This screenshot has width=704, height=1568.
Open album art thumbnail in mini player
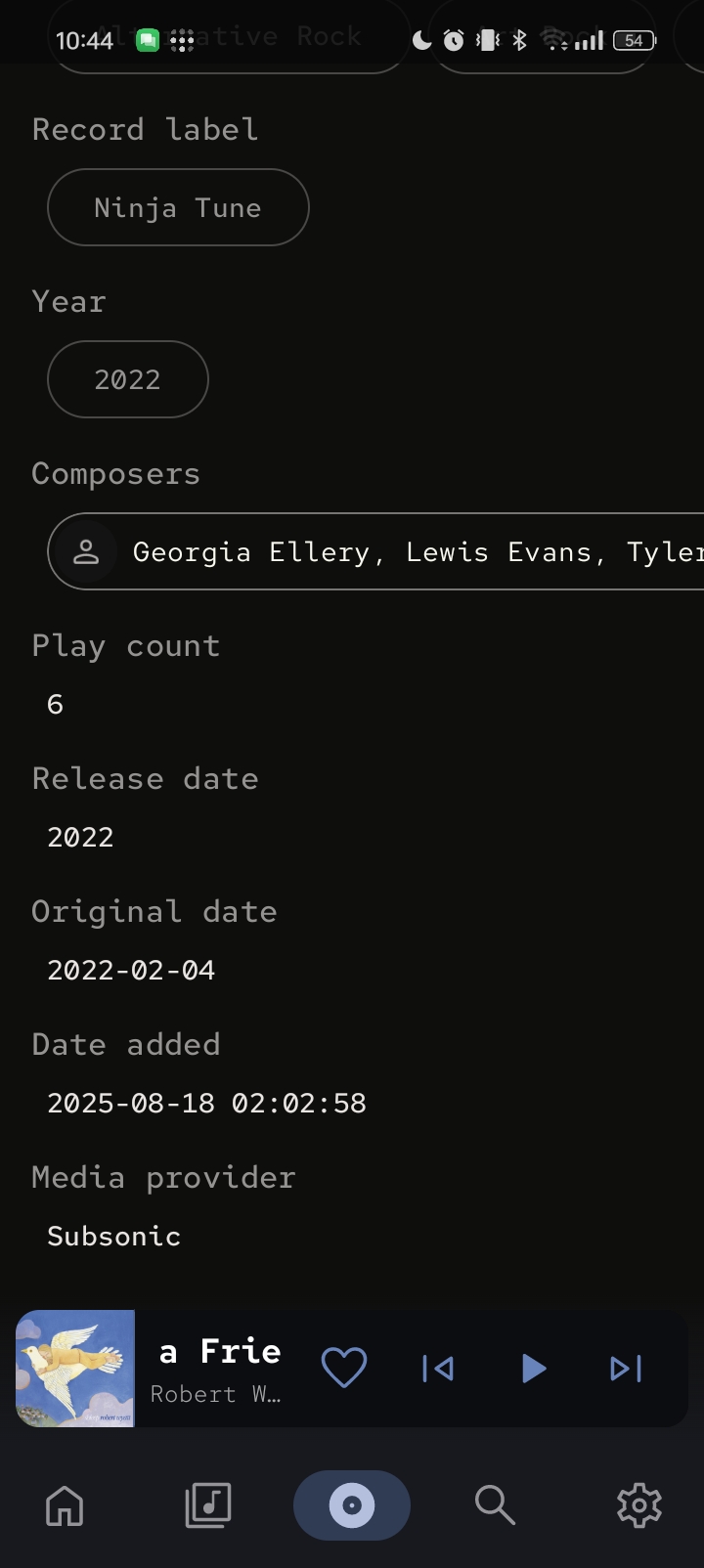click(x=75, y=1368)
